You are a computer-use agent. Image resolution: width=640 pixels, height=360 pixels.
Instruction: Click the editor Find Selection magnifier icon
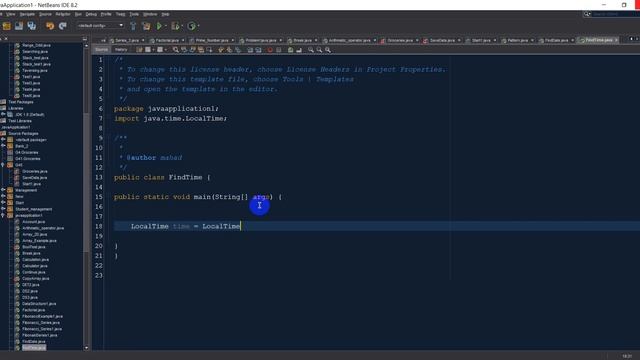pos(176,50)
